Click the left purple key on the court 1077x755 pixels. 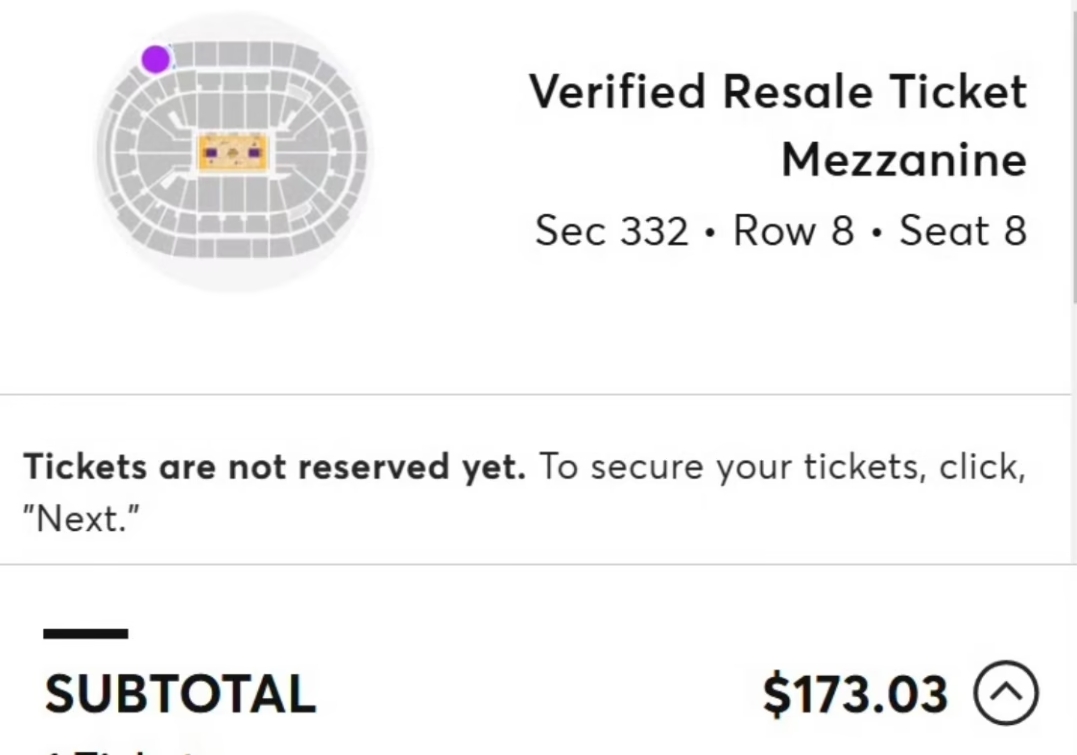click(211, 153)
